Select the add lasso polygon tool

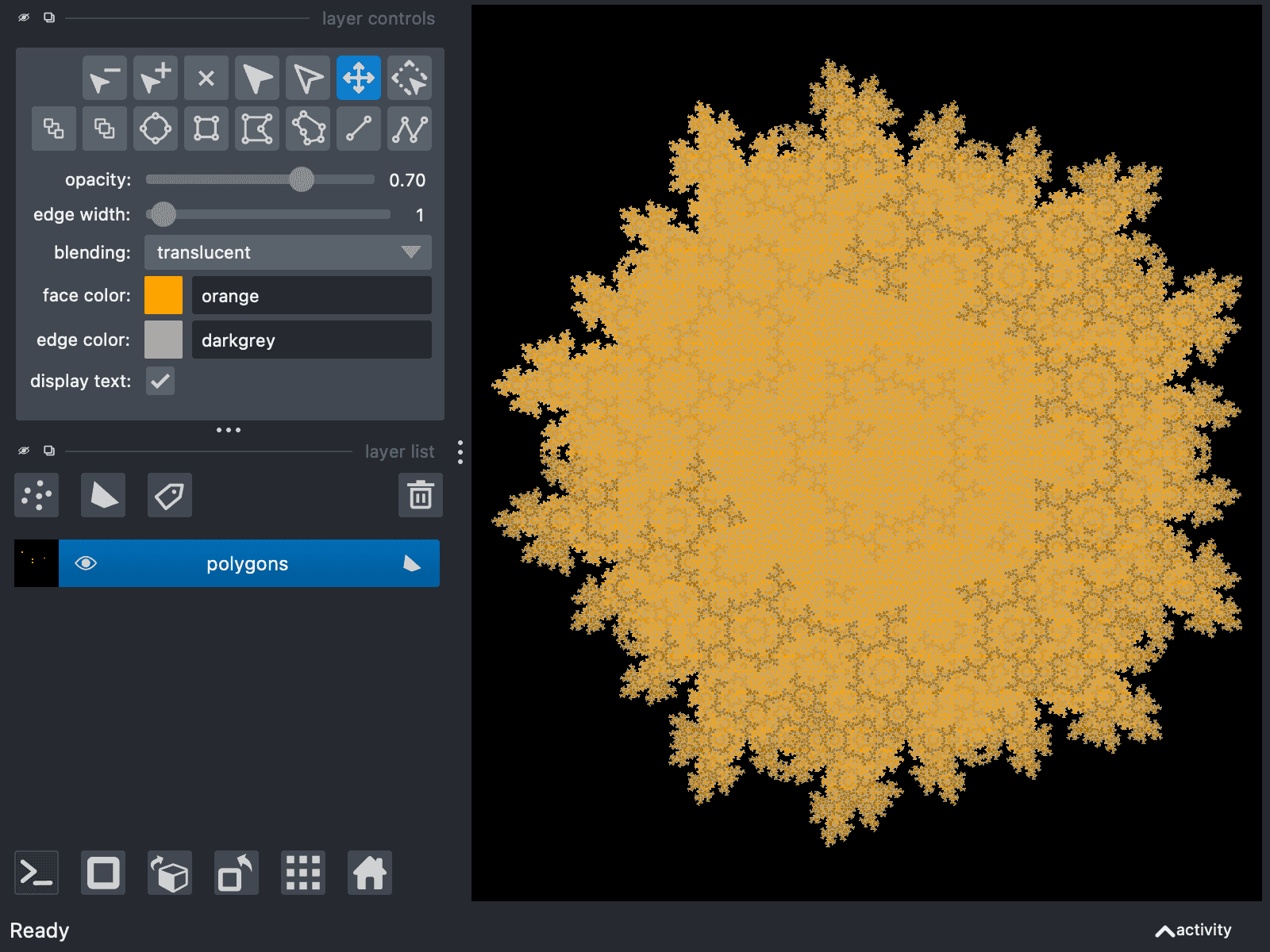(x=308, y=129)
